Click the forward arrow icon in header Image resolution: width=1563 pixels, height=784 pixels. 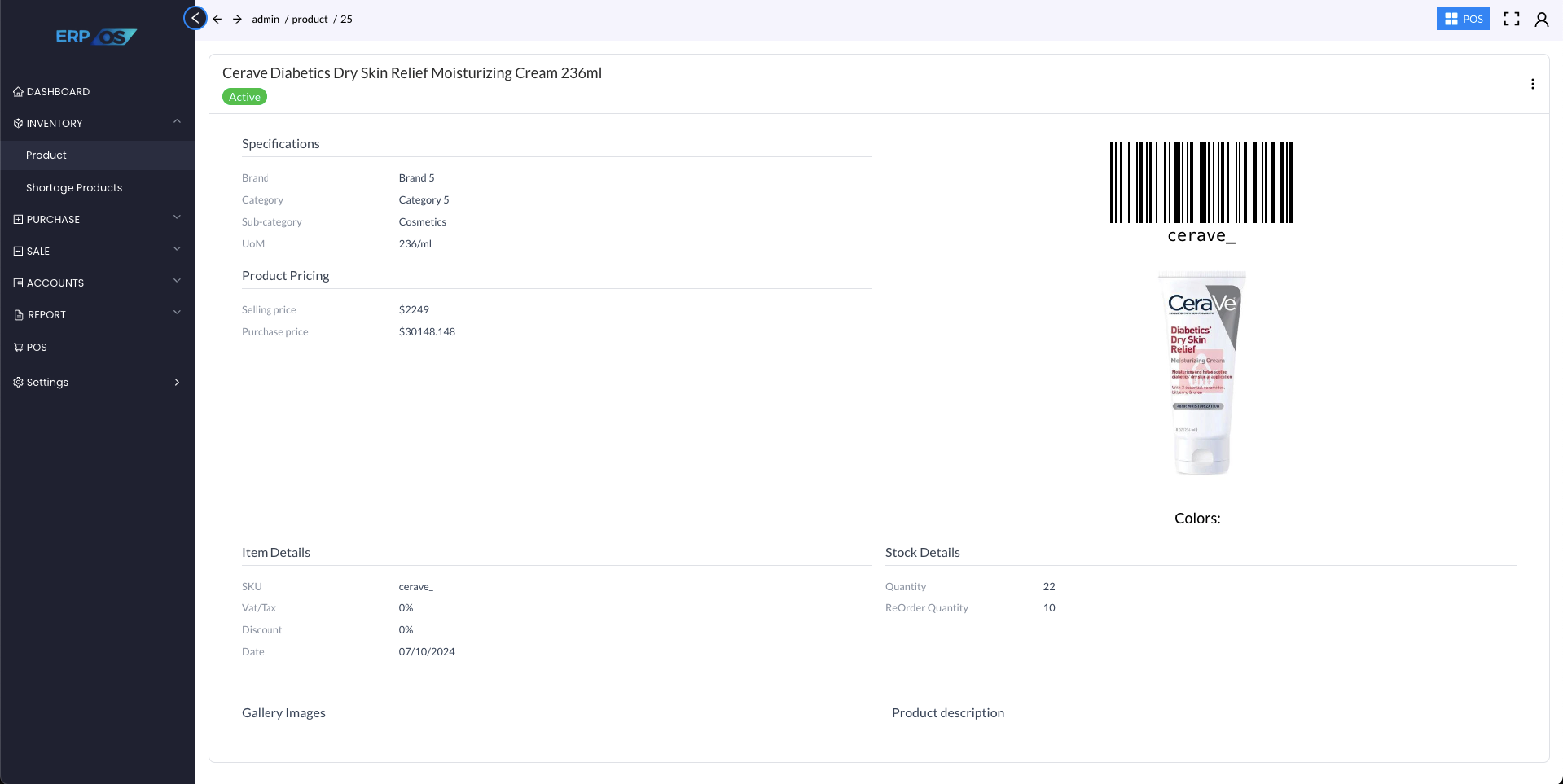click(x=237, y=19)
